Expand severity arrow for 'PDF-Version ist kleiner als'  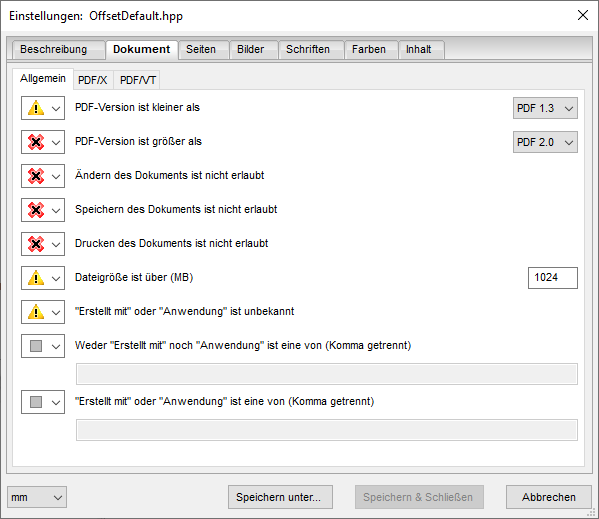pyautogui.click(x=56, y=109)
